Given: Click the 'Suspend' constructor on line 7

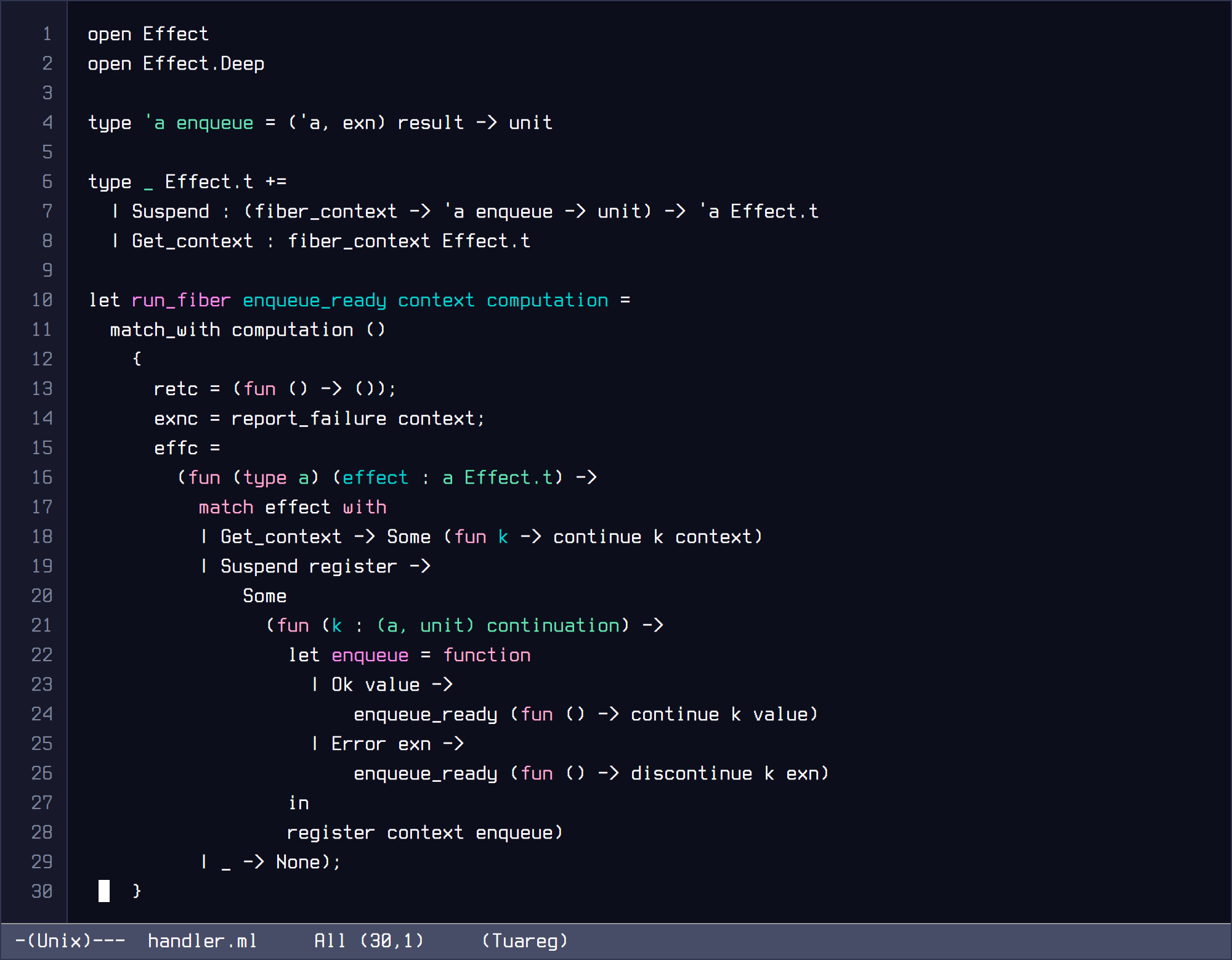Looking at the screenshot, I should [171, 211].
